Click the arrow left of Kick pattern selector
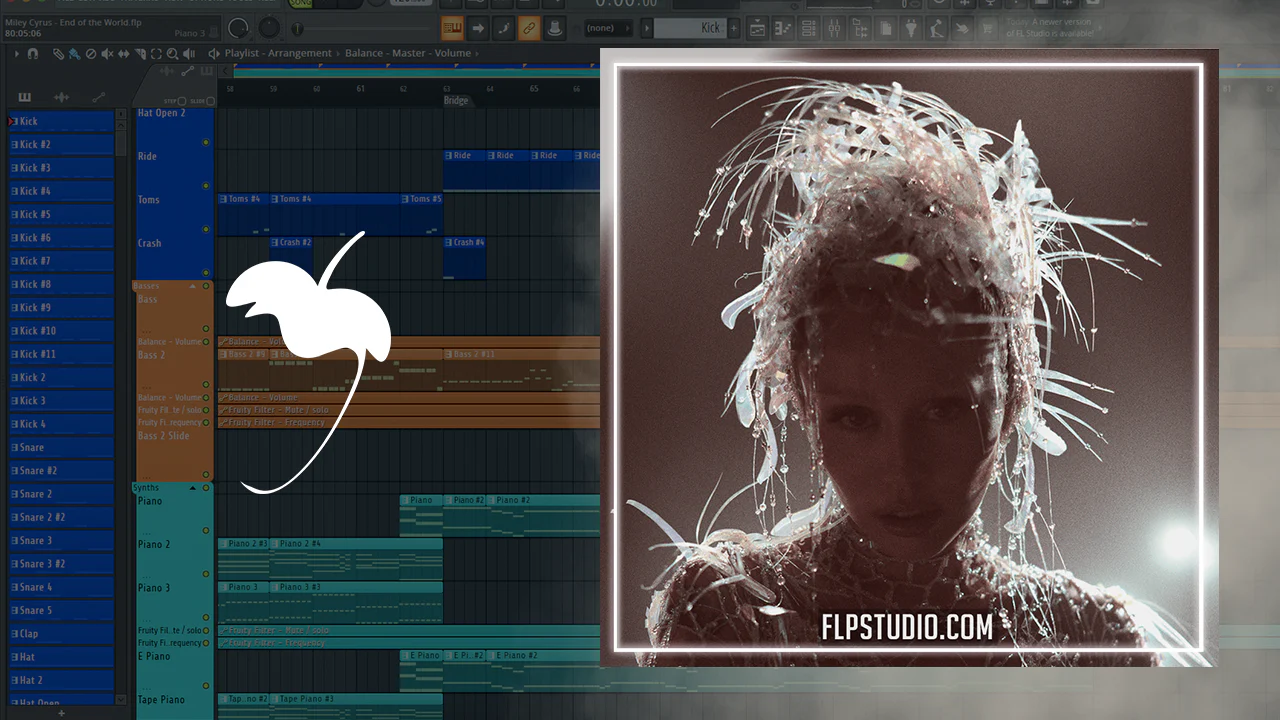Viewport: 1280px width, 720px height. pyautogui.click(x=646, y=28)
